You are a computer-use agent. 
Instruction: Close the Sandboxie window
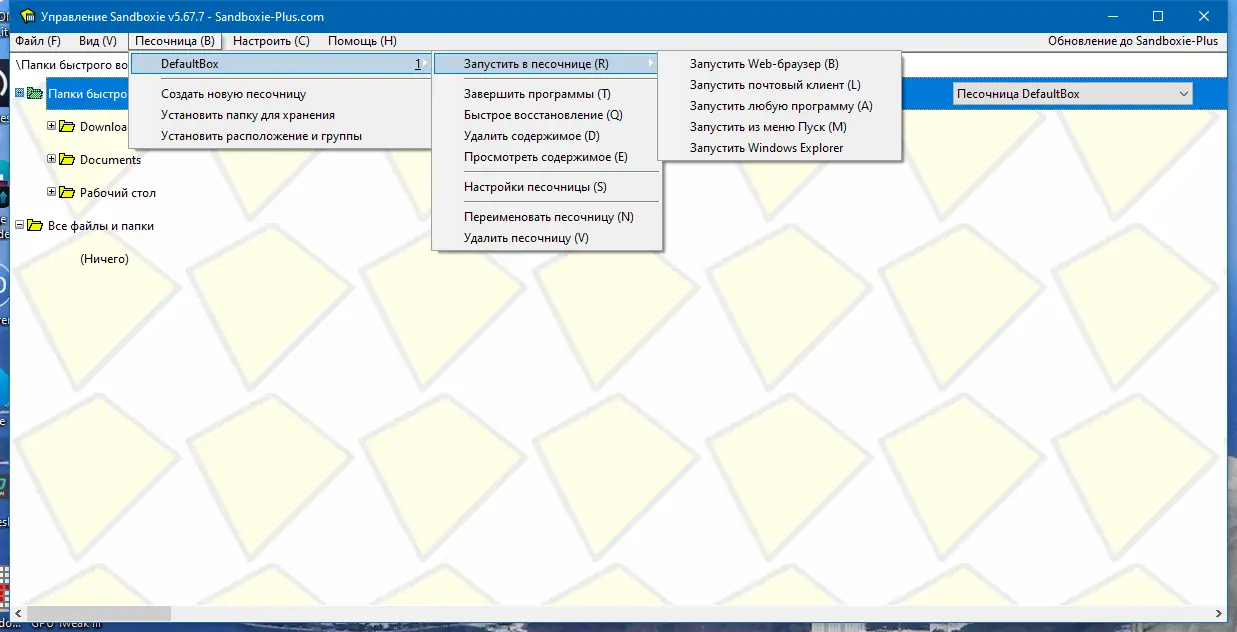(1204, 16)
